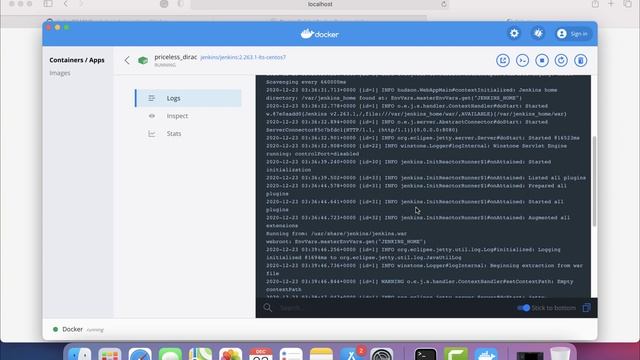Open App Store from the Dock
Image resolution: width=640 pixels, height=360 pixels.
pos(351,354)
